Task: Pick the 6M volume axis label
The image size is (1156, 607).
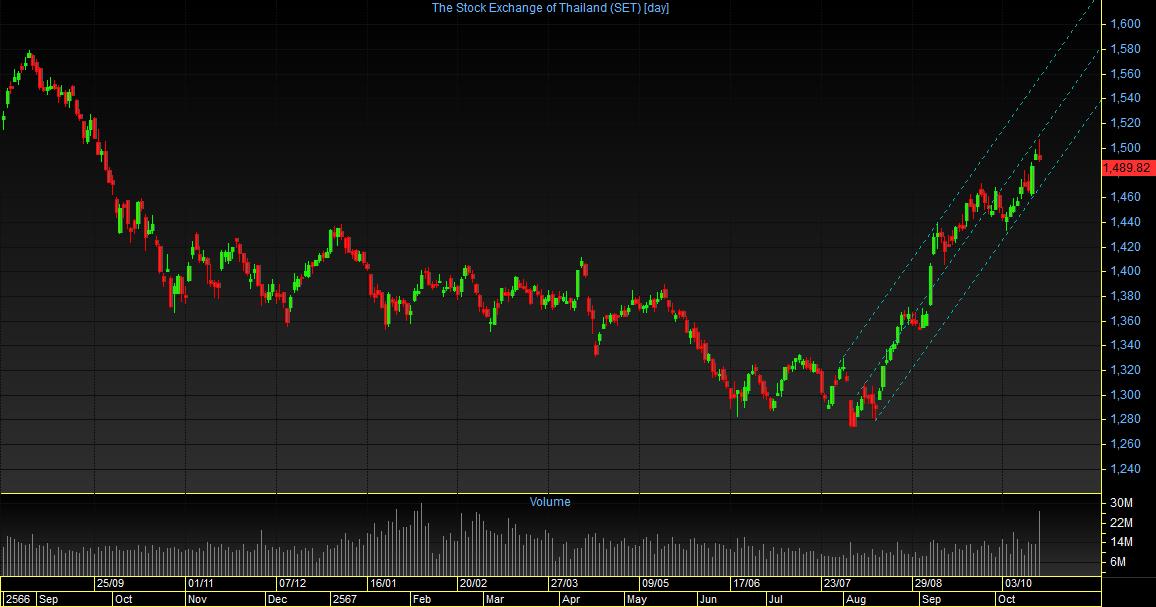Action: [1118, 562]
